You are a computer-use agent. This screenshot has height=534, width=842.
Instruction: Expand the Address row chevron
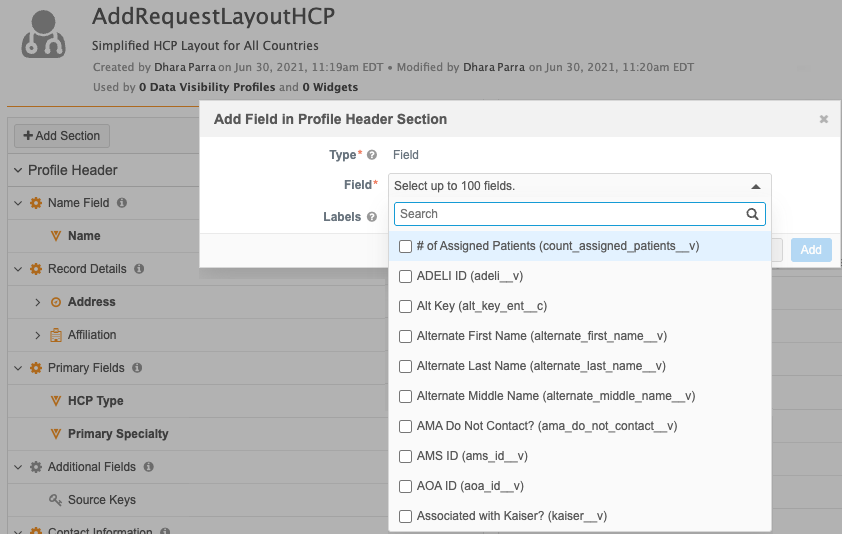(x=38, y=302)
